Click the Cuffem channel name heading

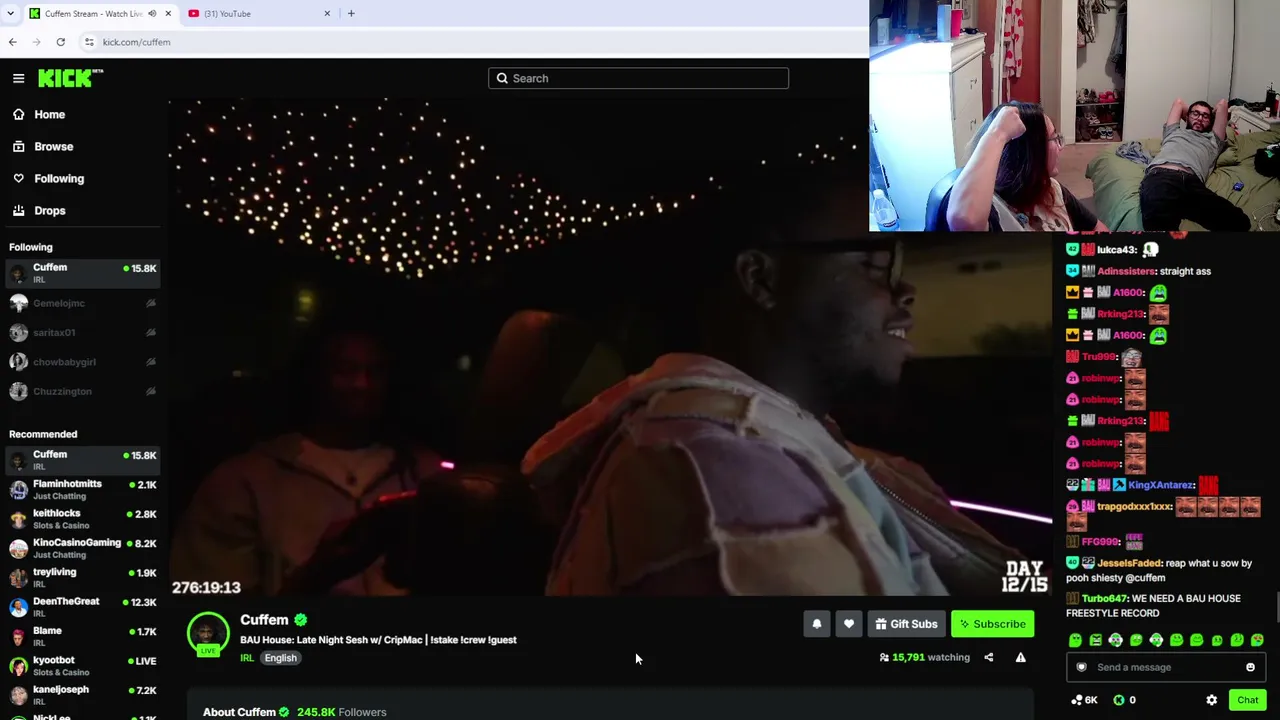264,620
